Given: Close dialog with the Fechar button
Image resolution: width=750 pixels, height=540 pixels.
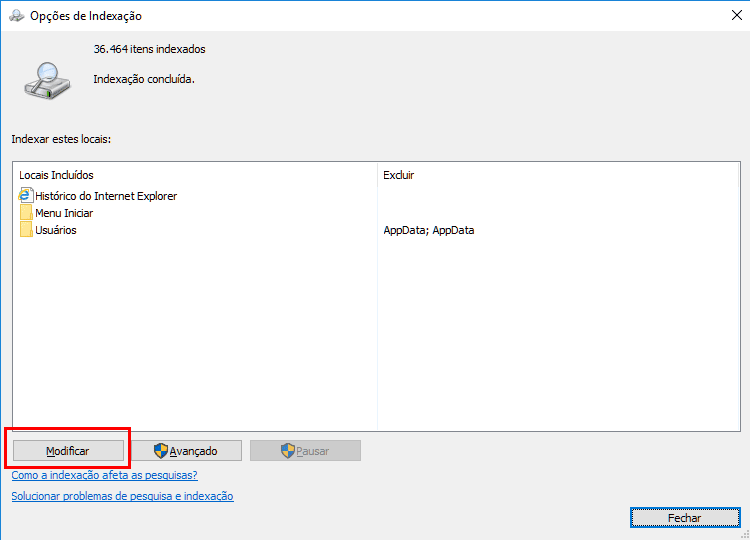Looking at the screenshot, I should [x=685, y=518].
